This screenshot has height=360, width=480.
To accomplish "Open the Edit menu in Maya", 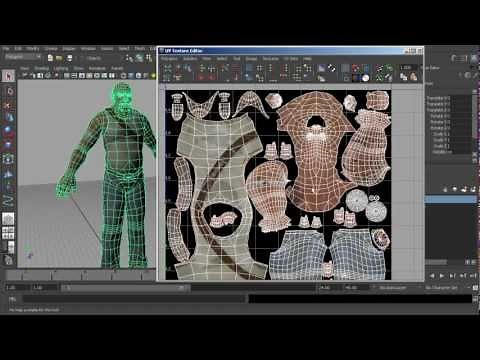I will pos(18,49).
